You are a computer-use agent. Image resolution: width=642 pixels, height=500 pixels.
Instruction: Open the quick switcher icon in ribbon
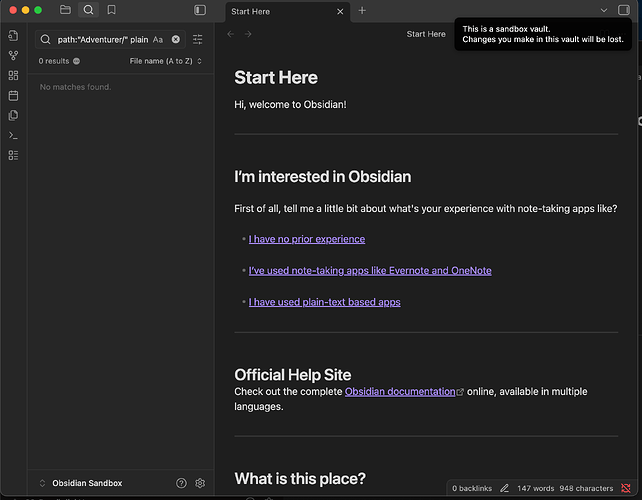(x=13, y=36)
